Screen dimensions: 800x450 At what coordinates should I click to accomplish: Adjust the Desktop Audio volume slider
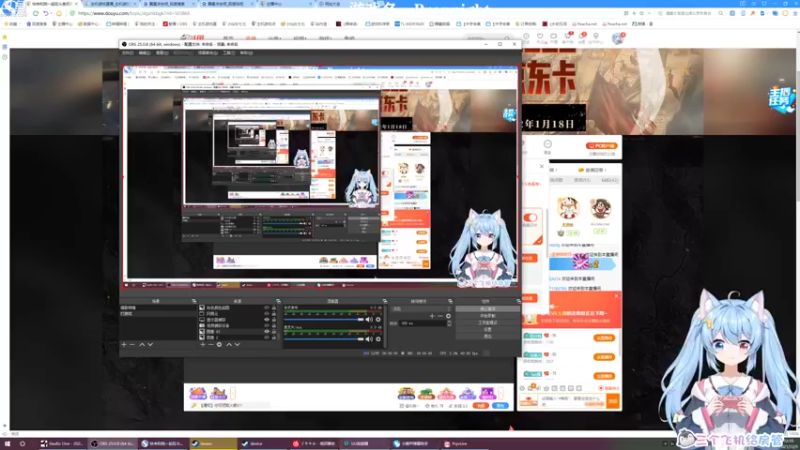click(x=323, y=320)
